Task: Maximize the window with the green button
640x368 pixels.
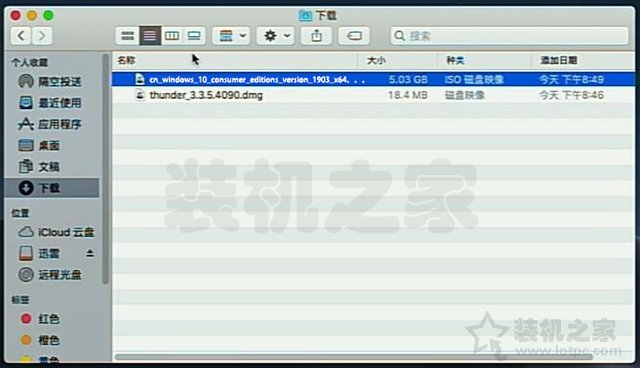Action: pos(48,16)
